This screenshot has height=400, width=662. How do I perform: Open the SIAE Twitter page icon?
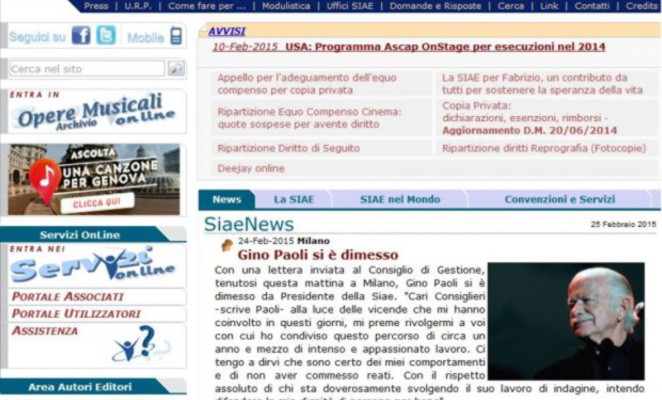pos(106,36)
